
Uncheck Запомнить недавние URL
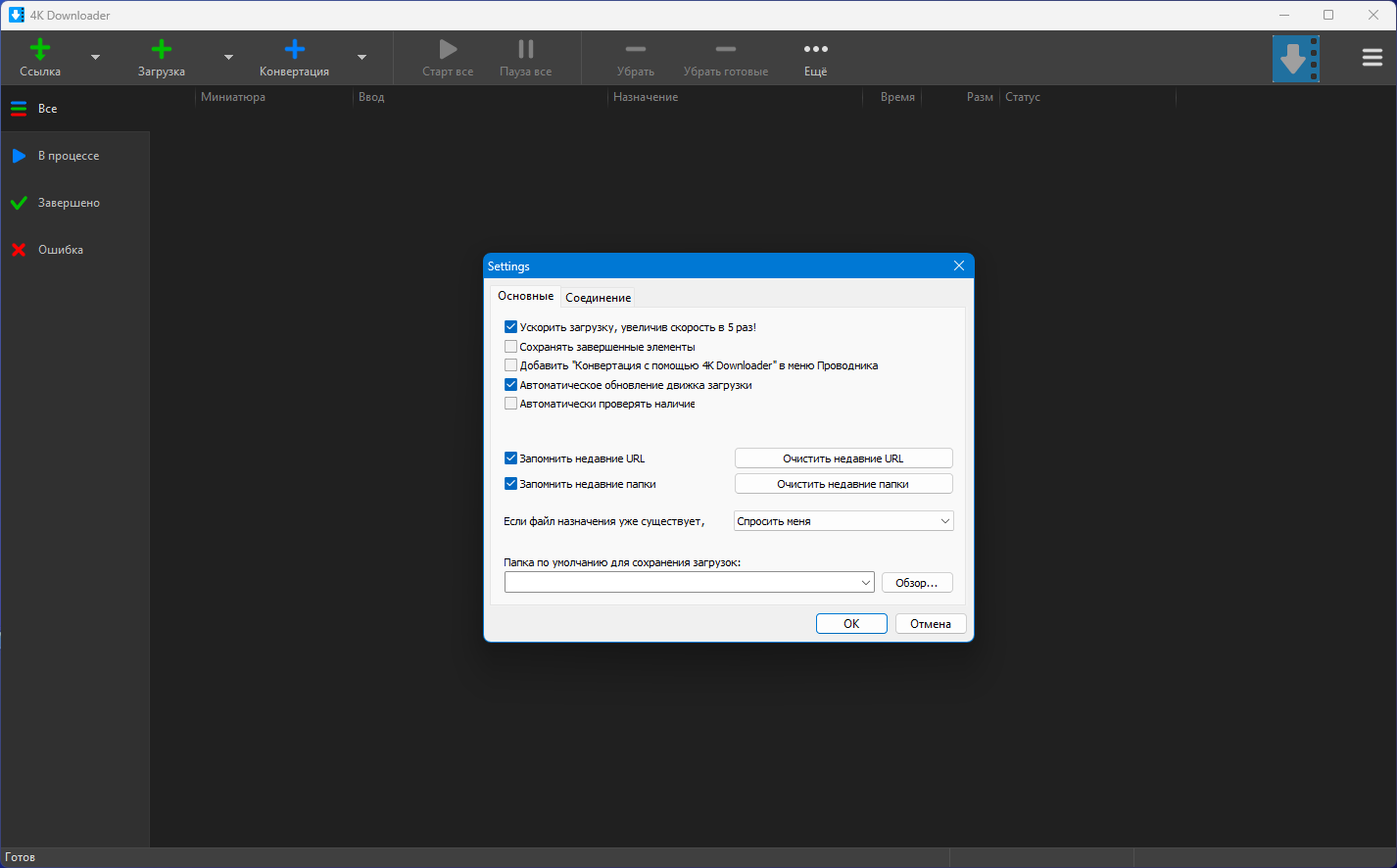pos(510,458)
